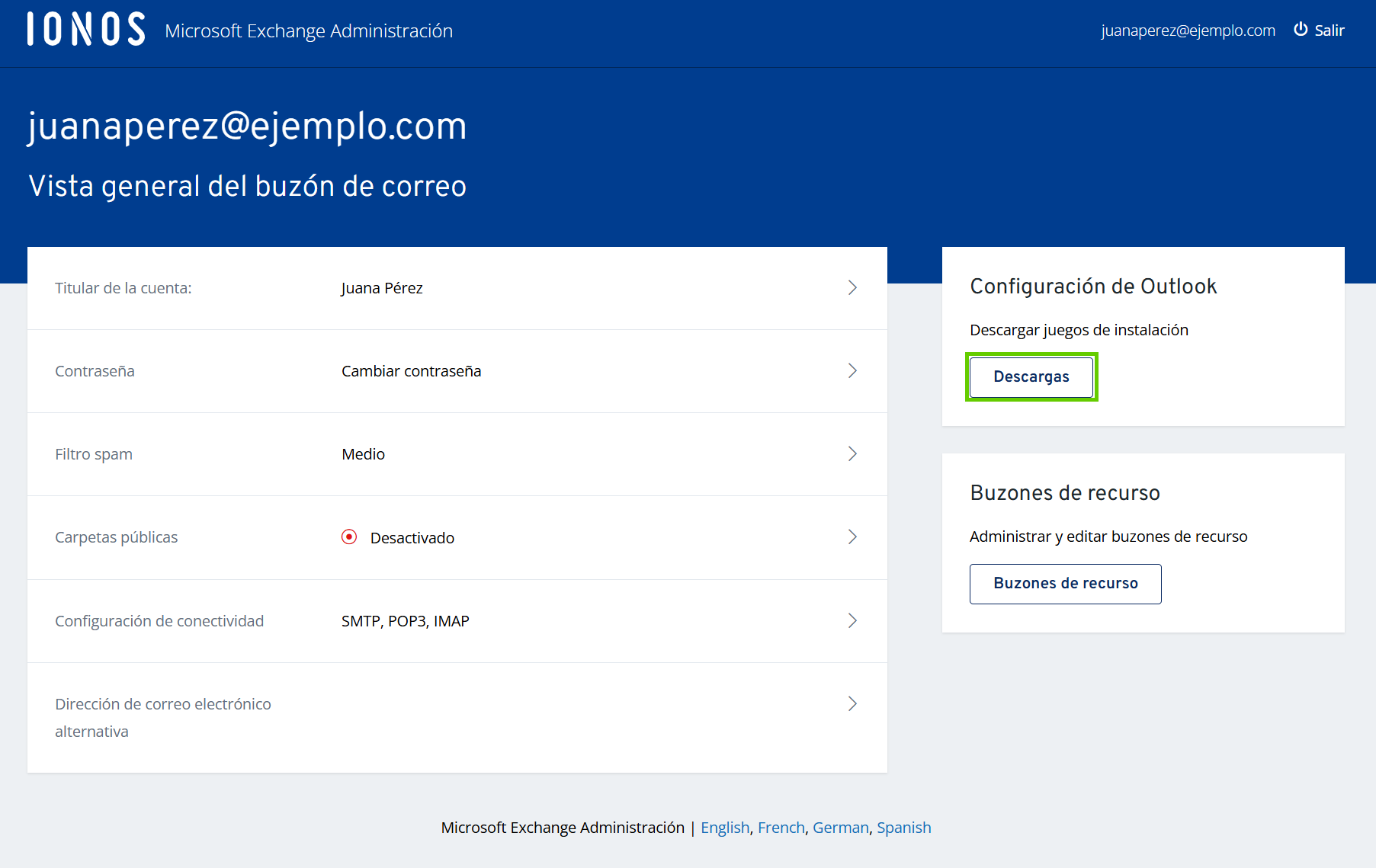Expand the Filtro spam row
This screenshot has height=868, width=1376.
pos(852,453)
